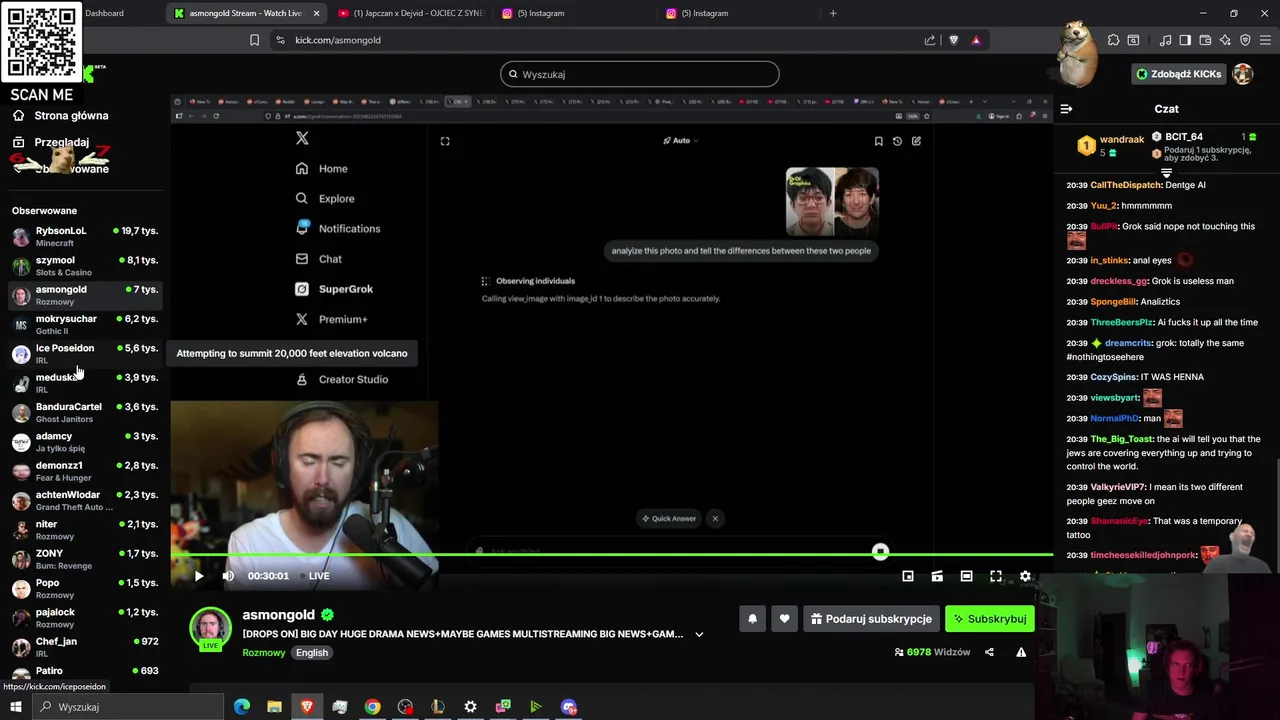Open Brave Wallet icon
The height and width of the screenshot is (720, 1280).
pyautogui.click(x=1205, y=40)
